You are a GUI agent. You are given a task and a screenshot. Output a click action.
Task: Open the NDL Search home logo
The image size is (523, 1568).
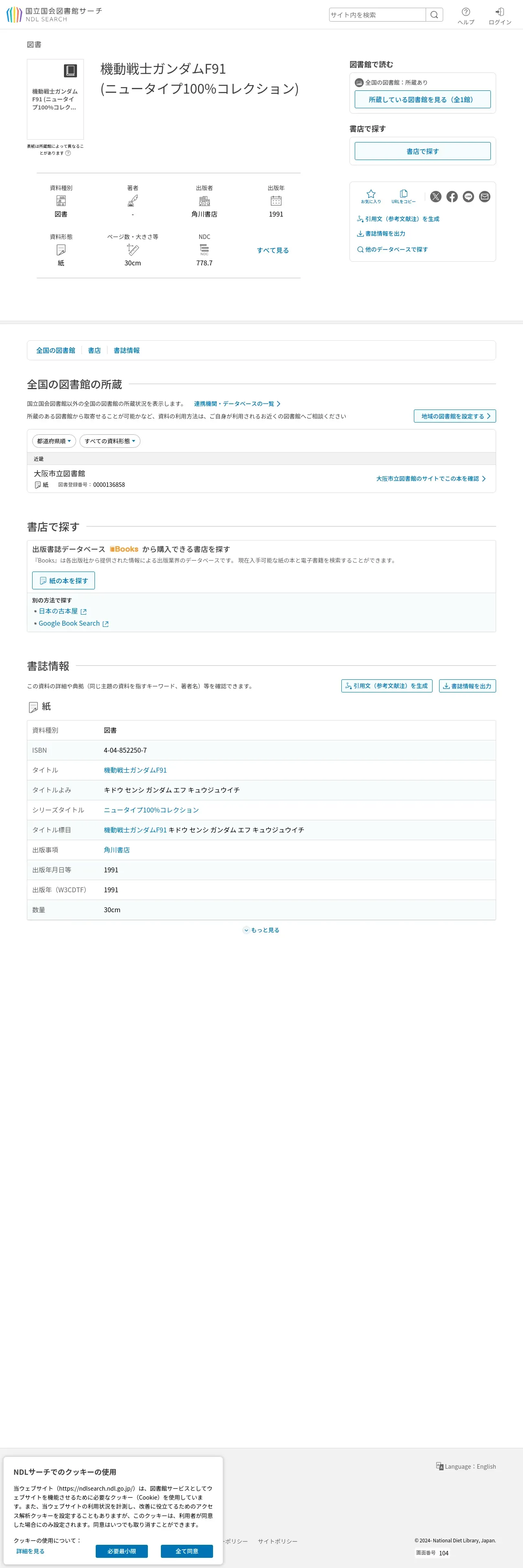[54, 15]
